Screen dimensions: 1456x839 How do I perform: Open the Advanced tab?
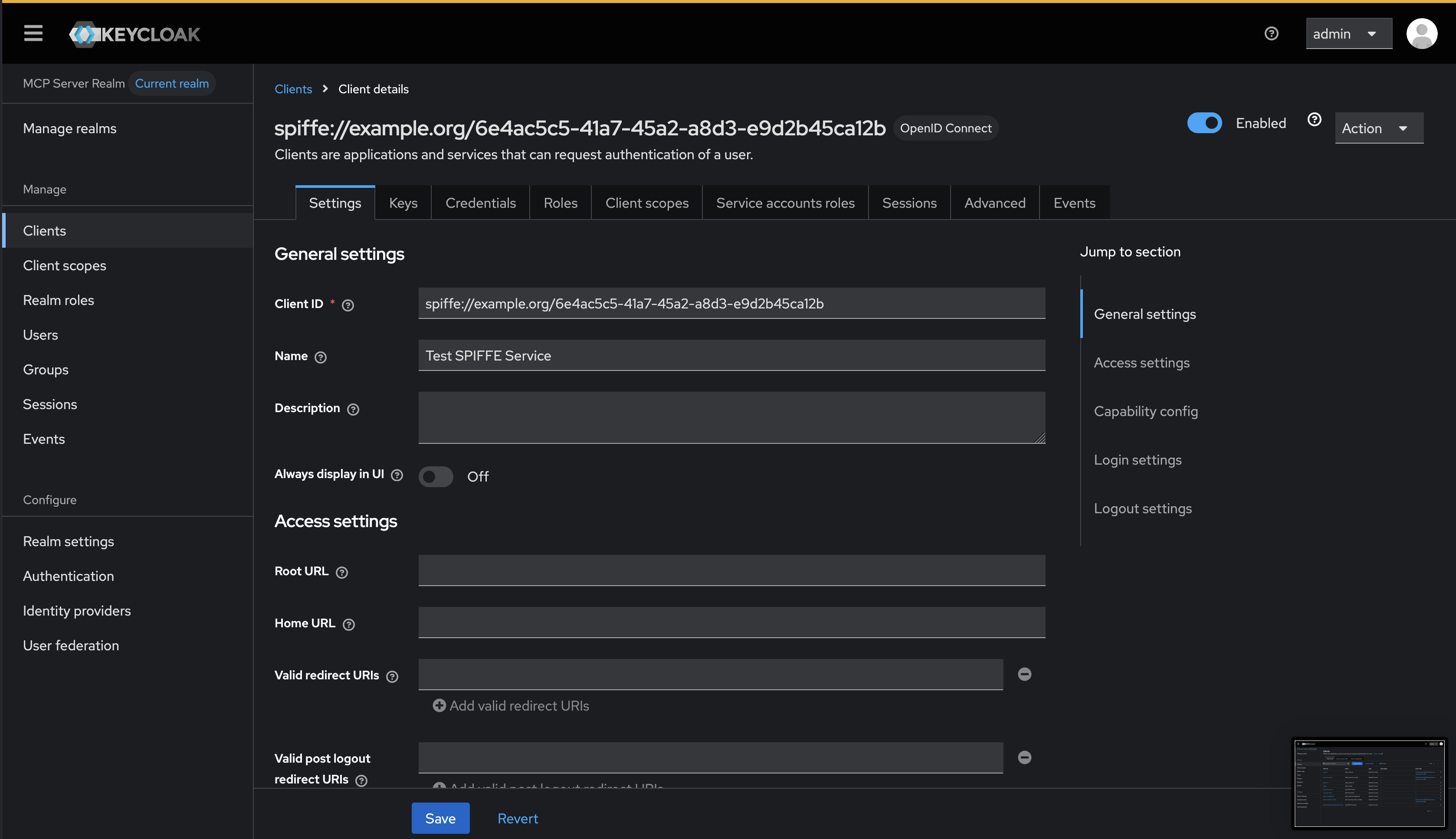[994, 203]
